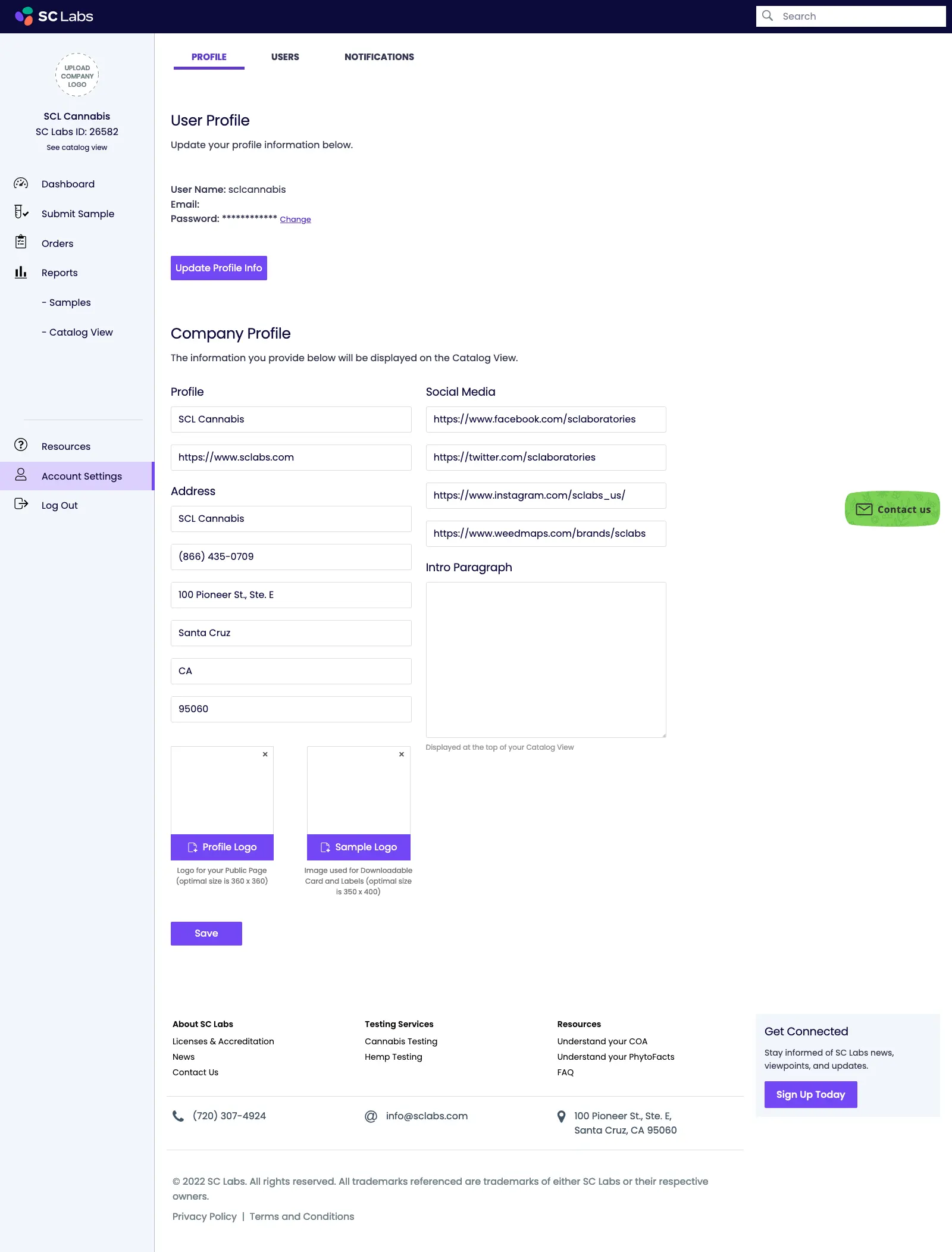Open Understand your PhytoFacts link
This screenshot has width=952, height=1252.
616,1057
